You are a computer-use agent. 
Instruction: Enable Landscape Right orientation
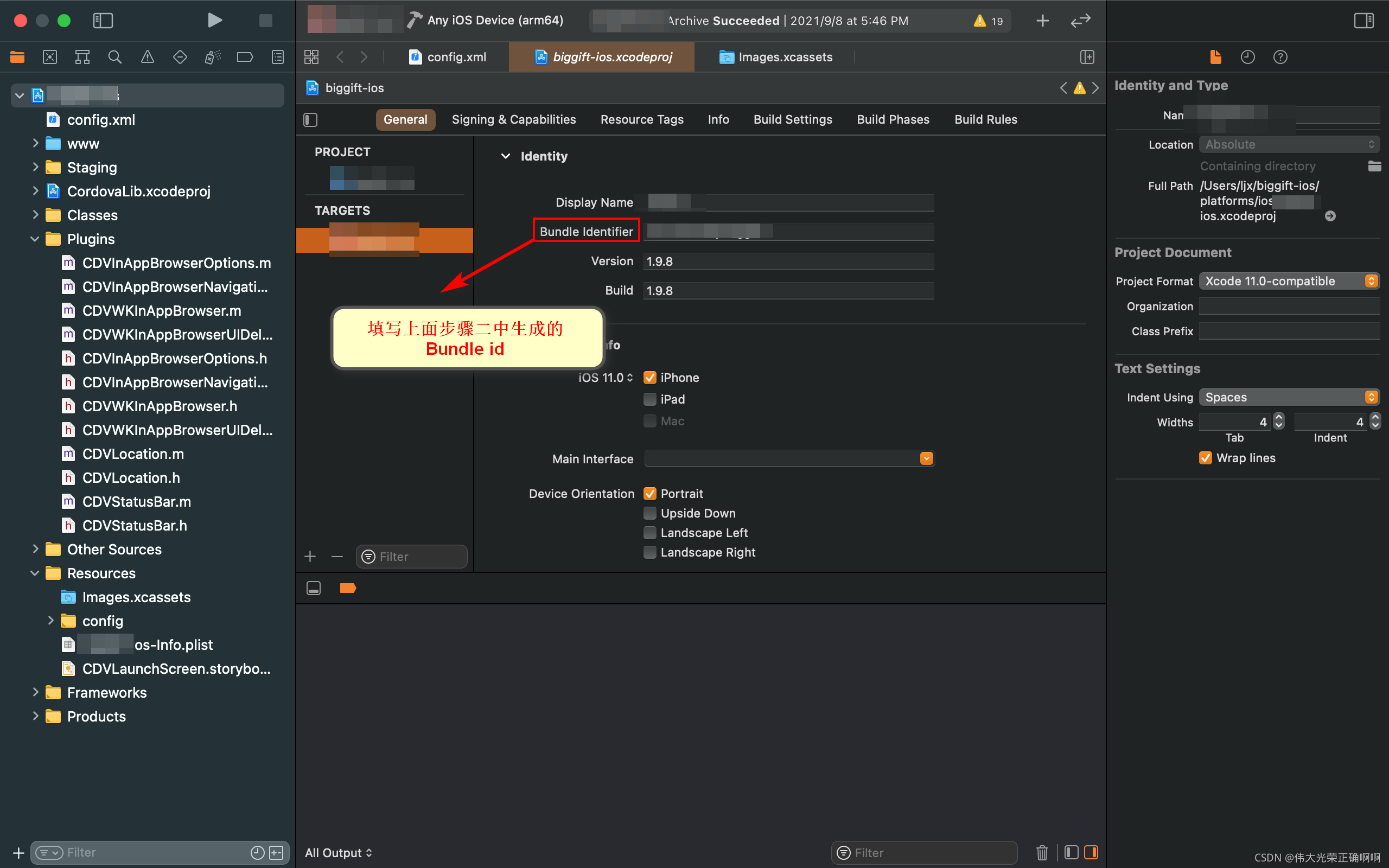coord(649,552)
